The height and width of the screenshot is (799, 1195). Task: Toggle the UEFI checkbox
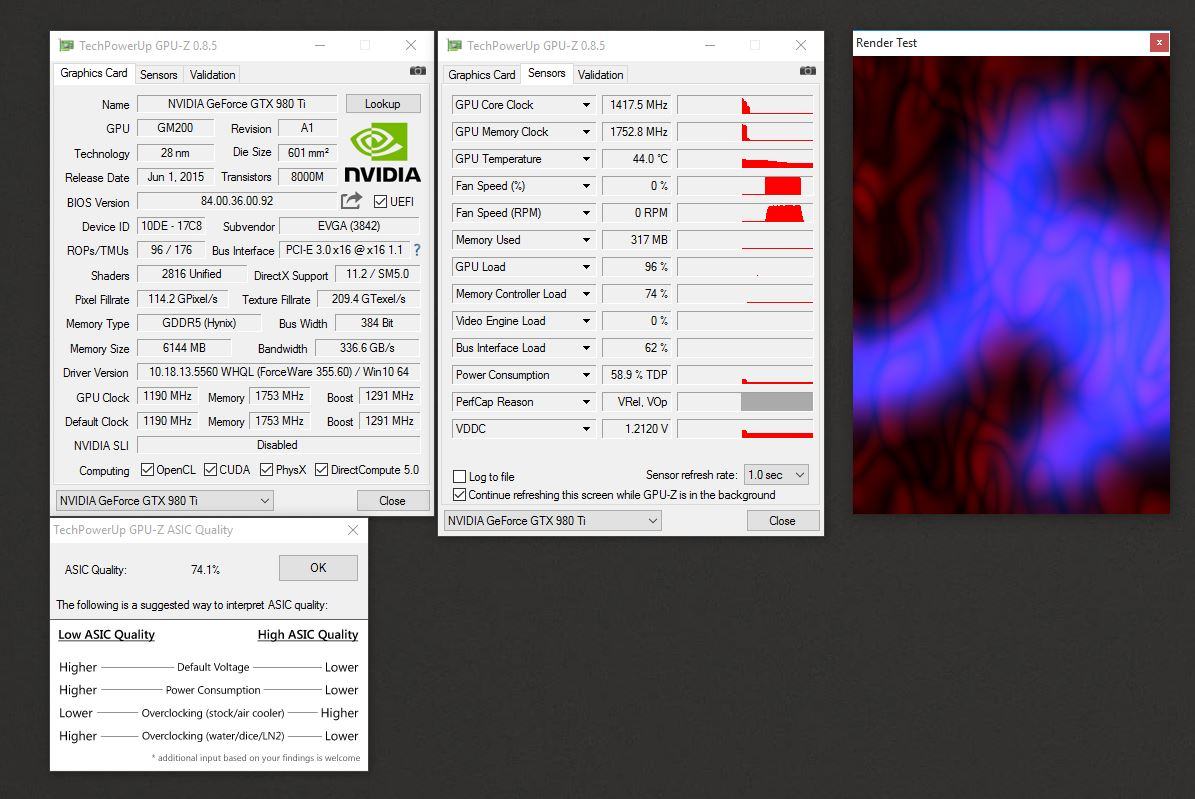(380, 201)
